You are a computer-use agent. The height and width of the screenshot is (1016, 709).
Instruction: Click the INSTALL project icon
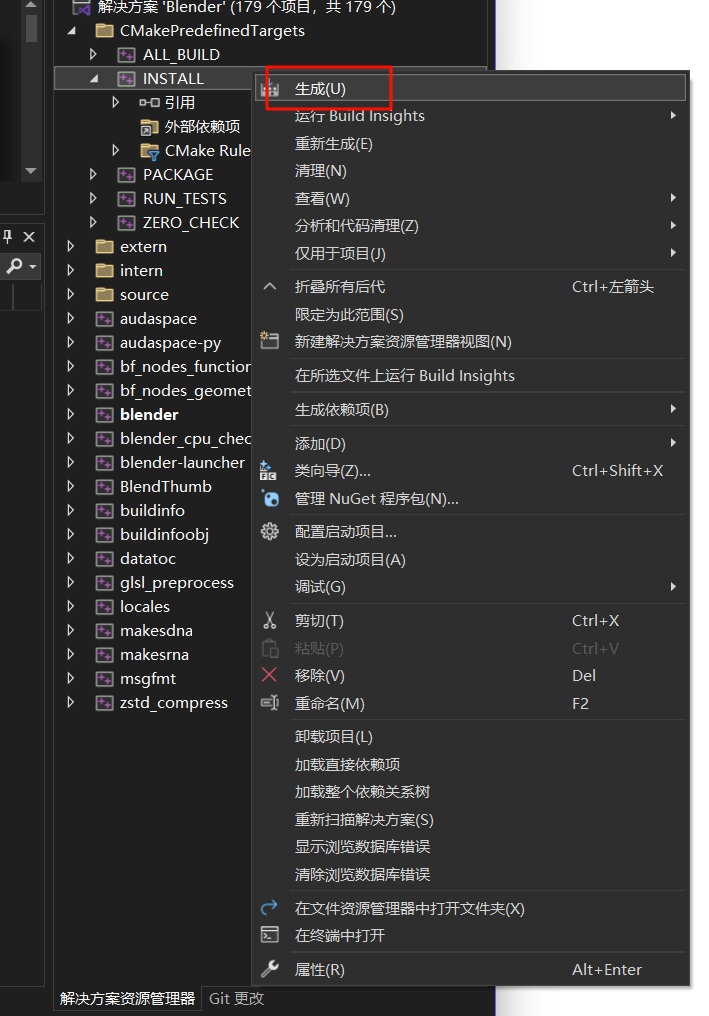pos(126,79)
